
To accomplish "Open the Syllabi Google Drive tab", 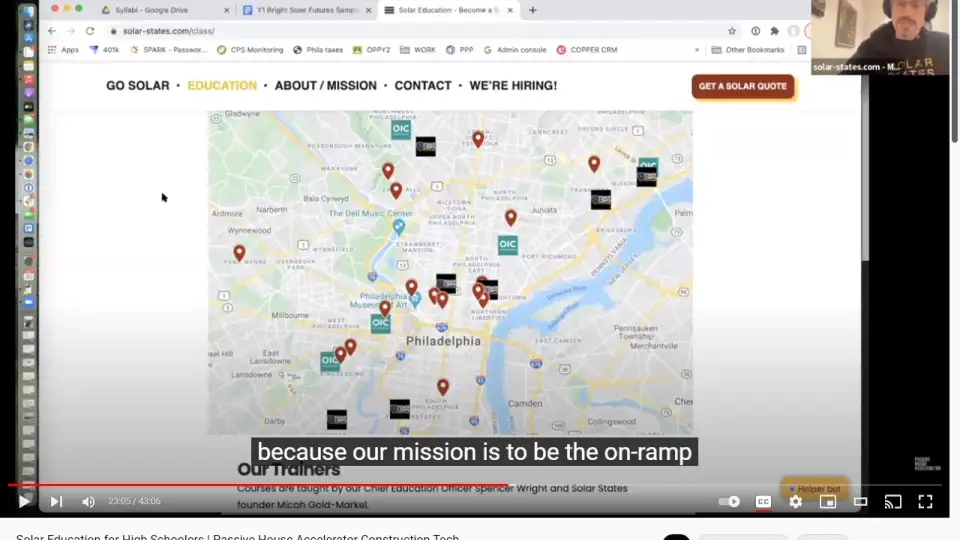I will pyautogui.click(x=150, y=10).
